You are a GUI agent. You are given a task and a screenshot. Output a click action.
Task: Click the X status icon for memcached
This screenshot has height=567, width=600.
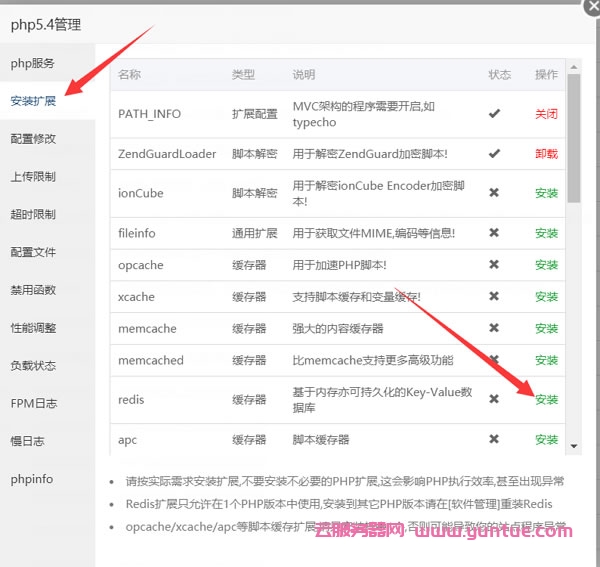494,360
